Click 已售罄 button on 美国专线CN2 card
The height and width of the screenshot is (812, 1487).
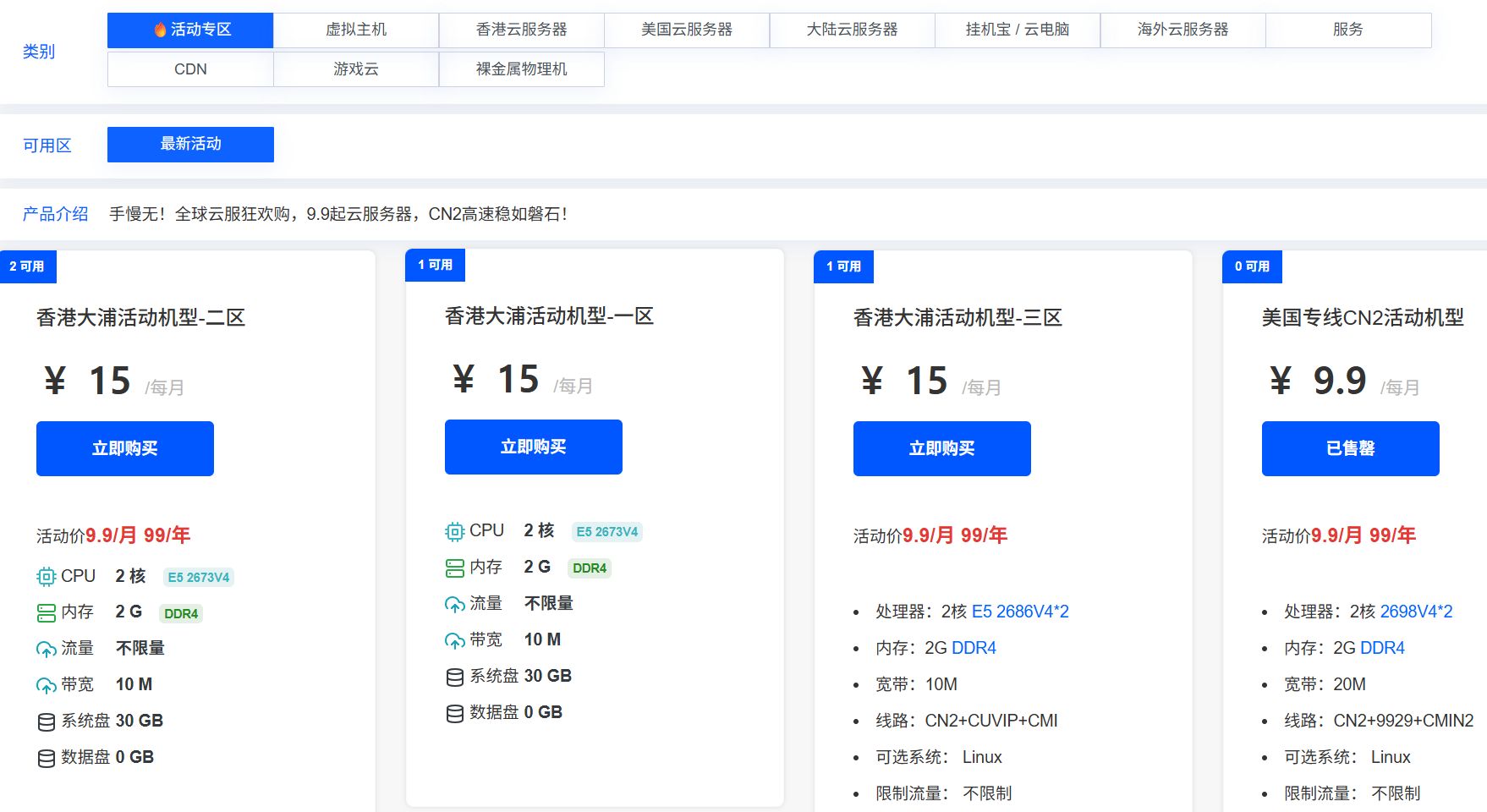1350,448
